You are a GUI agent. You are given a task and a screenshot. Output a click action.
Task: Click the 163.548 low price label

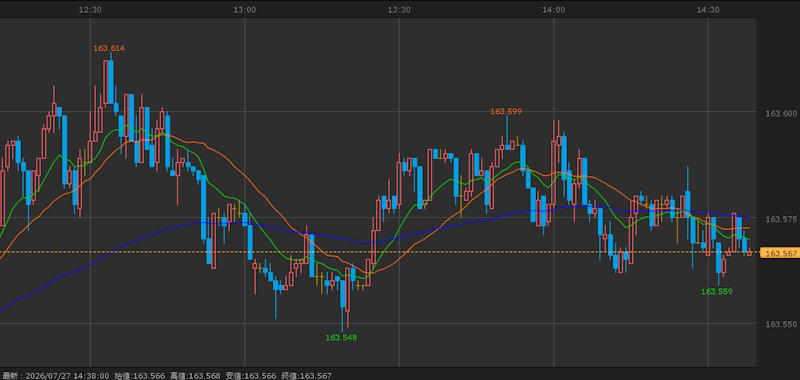point(341,337)
